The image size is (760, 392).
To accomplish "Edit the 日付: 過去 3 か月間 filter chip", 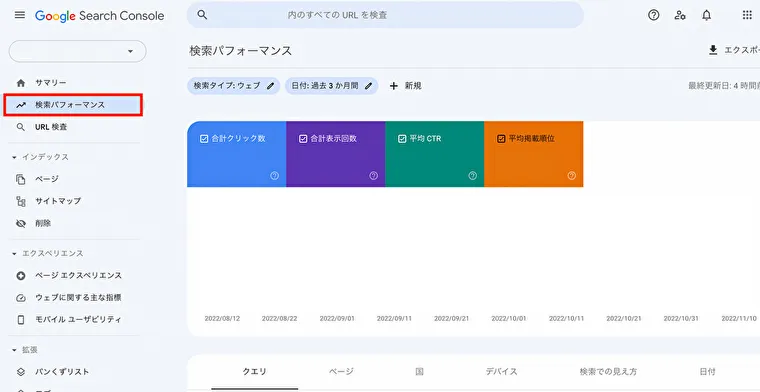I will pyautogui.click(x=332, y=86).
